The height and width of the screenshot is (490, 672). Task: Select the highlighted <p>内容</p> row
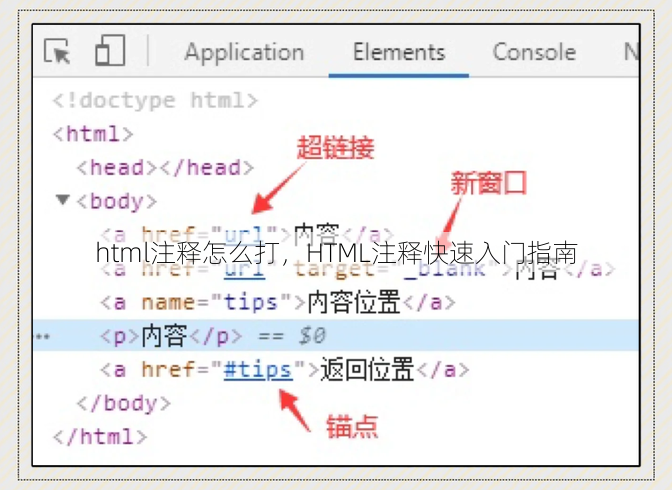tap(336, 335)
